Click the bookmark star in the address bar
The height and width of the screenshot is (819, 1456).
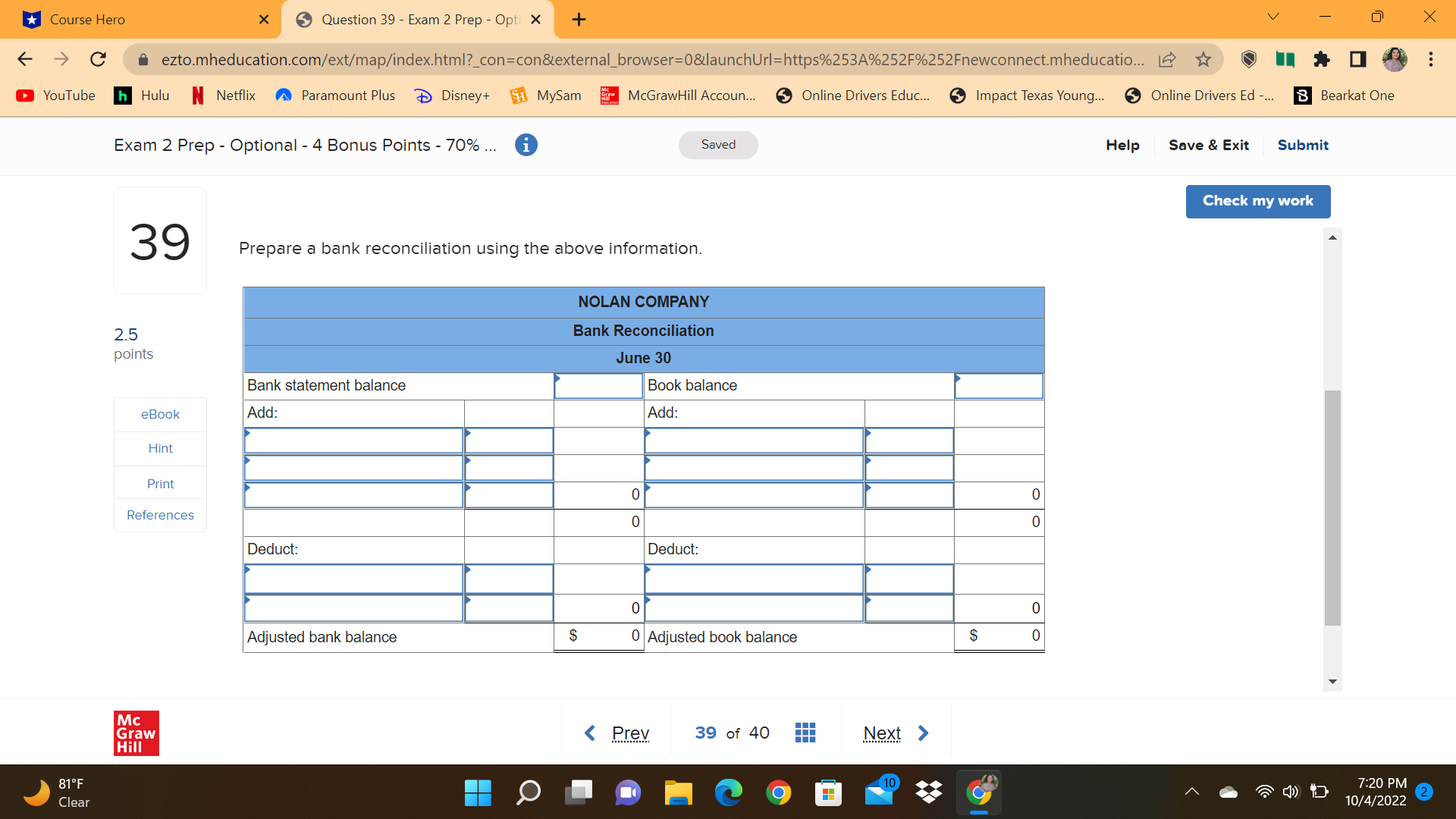tap(1203, 59)
